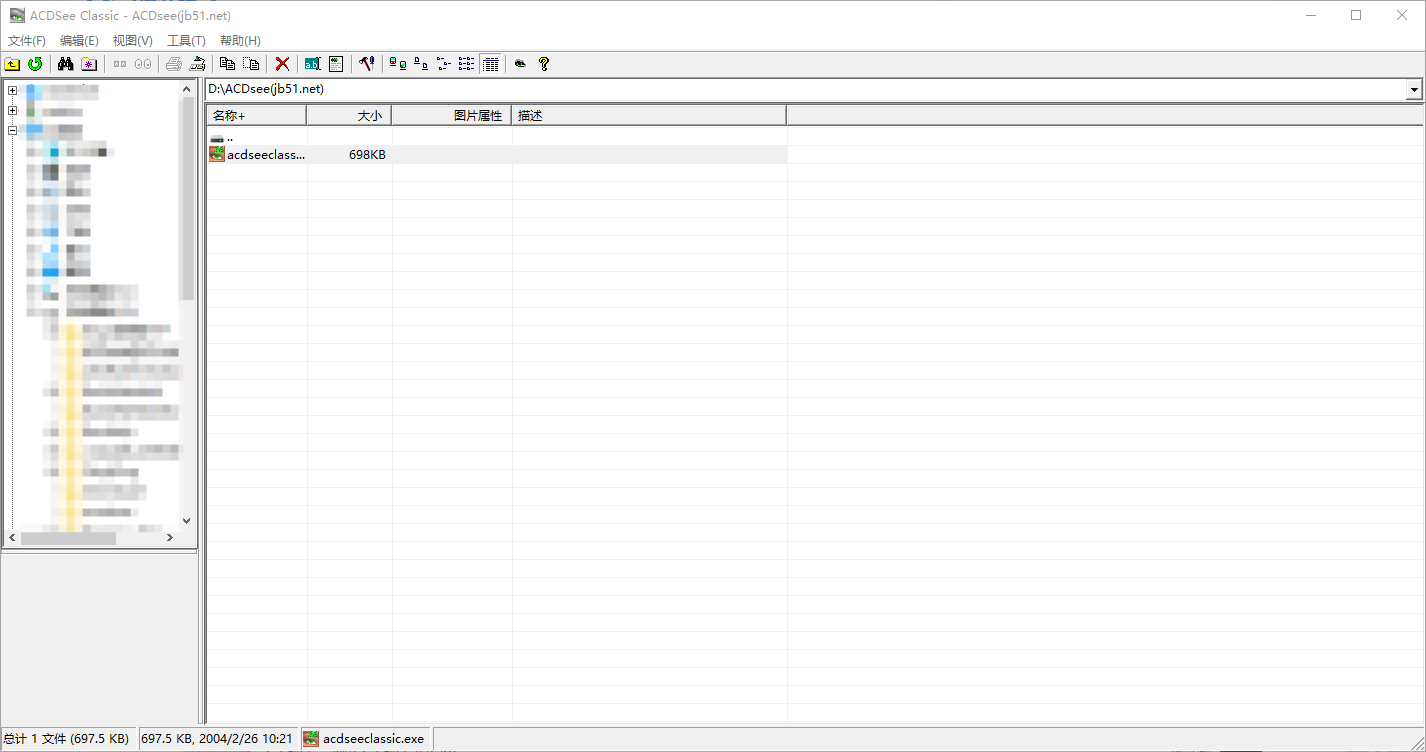Expand the path dropdown arrow
The image size is (1426, 752).
[1414, 90]
